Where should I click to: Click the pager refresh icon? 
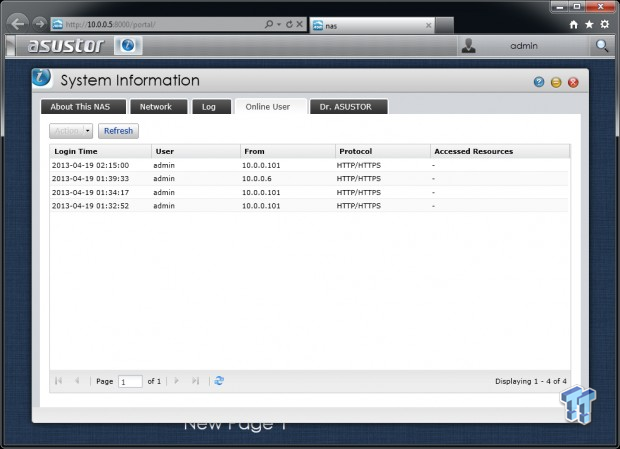click(219, 381)
